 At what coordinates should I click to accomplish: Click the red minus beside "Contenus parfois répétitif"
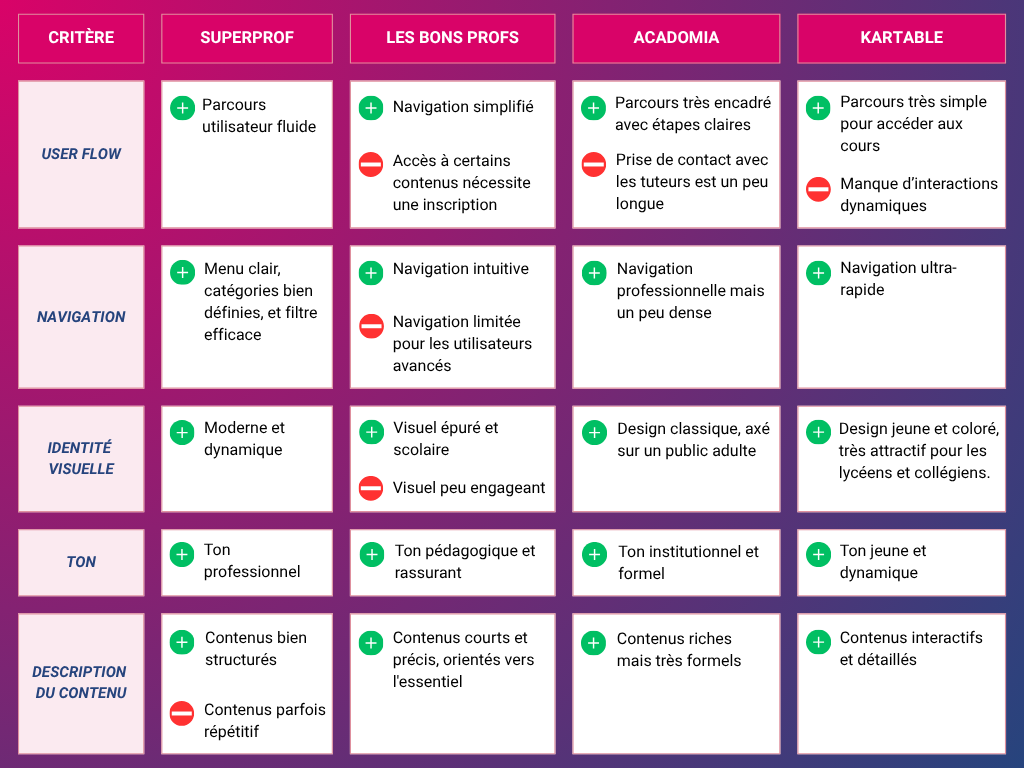point(182,713)
